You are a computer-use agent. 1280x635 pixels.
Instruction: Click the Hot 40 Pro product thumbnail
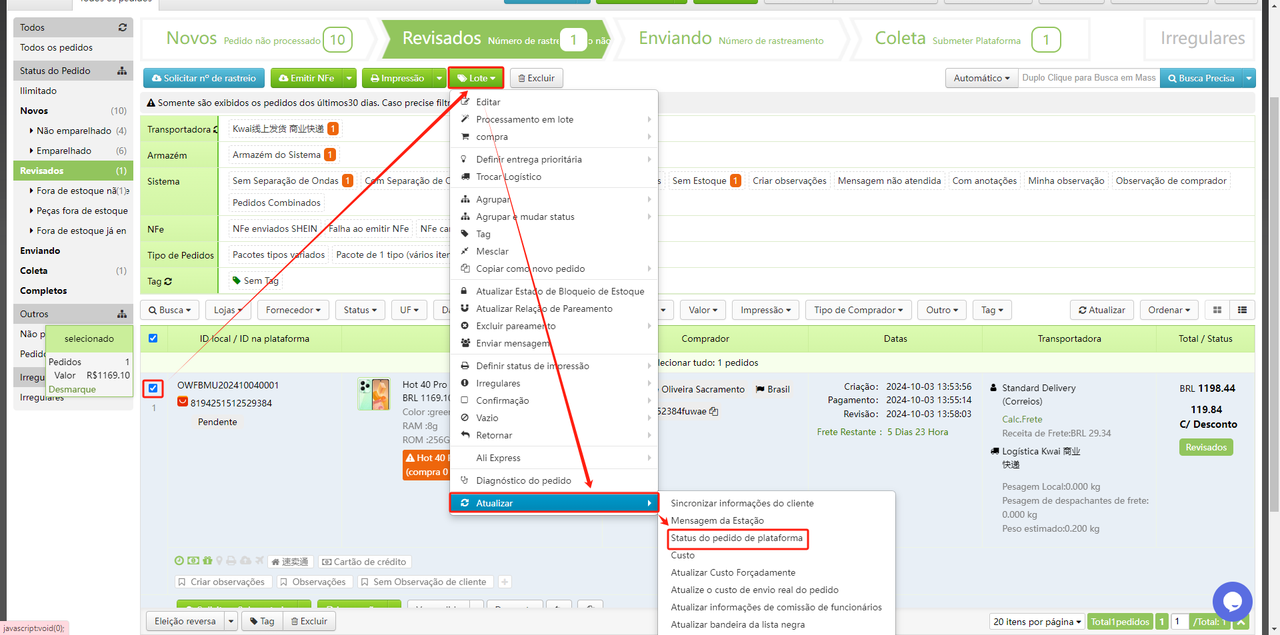(x=374, y=394)
